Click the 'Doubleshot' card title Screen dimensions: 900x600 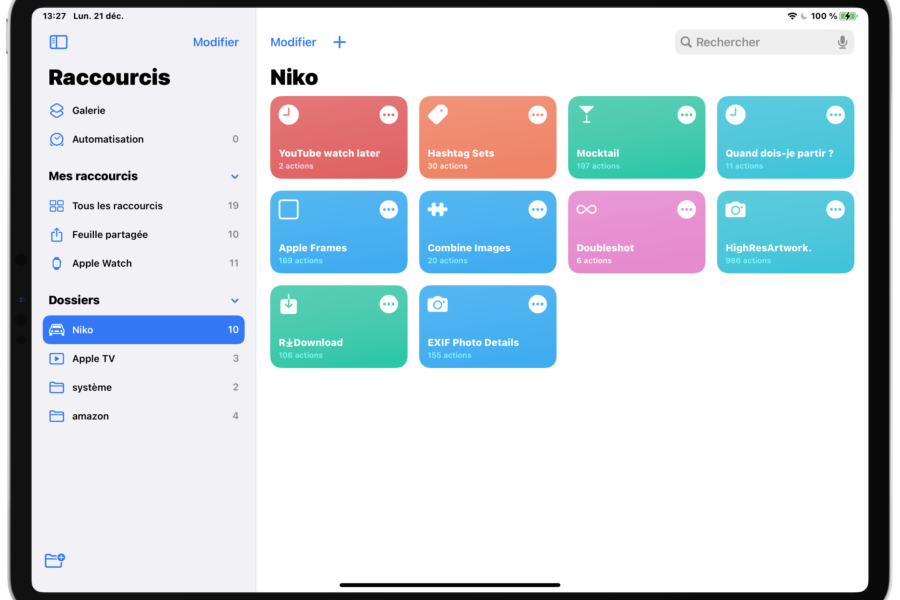[605, 248]
